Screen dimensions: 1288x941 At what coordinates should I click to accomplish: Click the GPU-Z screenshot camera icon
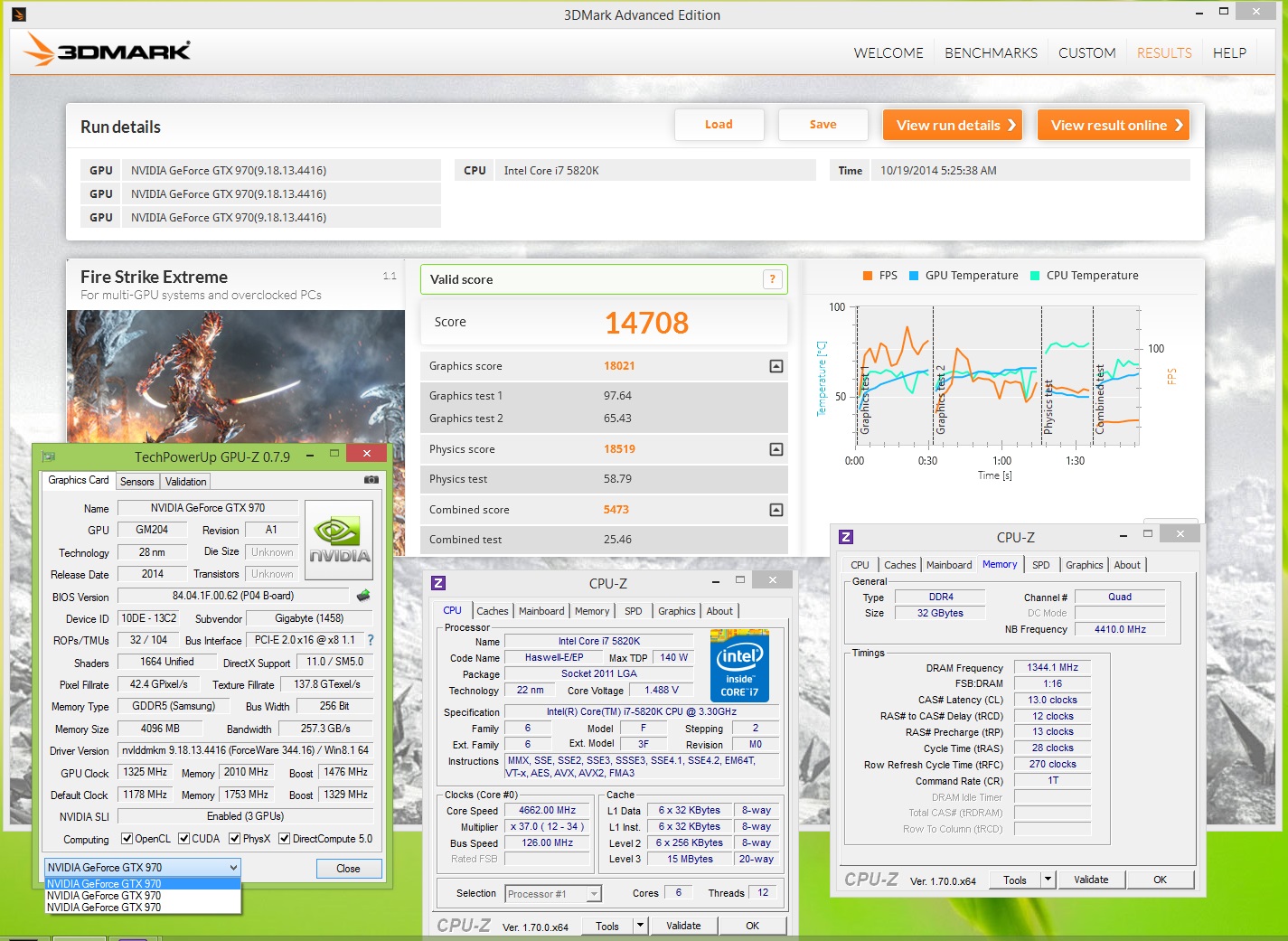click(x=371, y=480)
